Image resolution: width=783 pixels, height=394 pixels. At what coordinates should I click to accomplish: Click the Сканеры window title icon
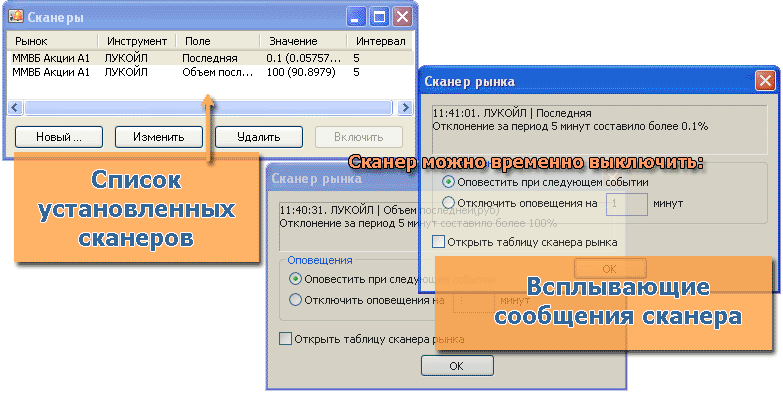(16, 16)
